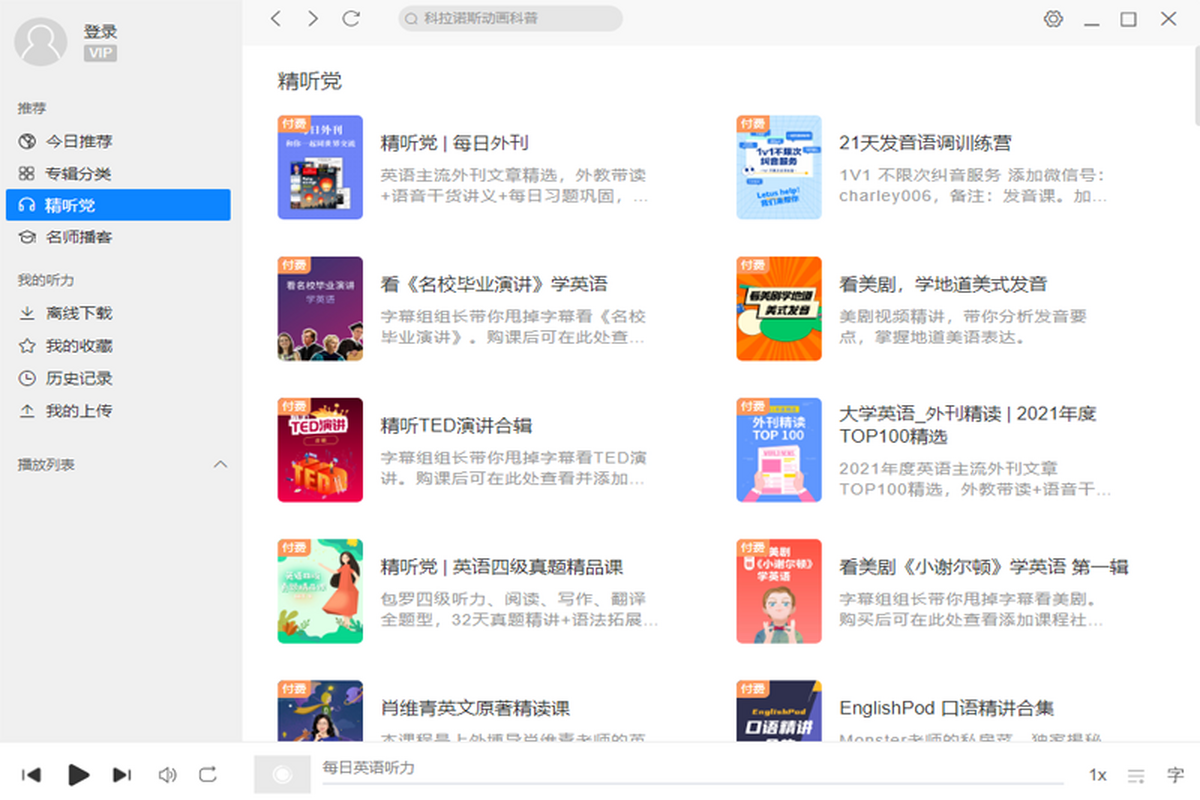Skip to the next track

tap(122, 774)
